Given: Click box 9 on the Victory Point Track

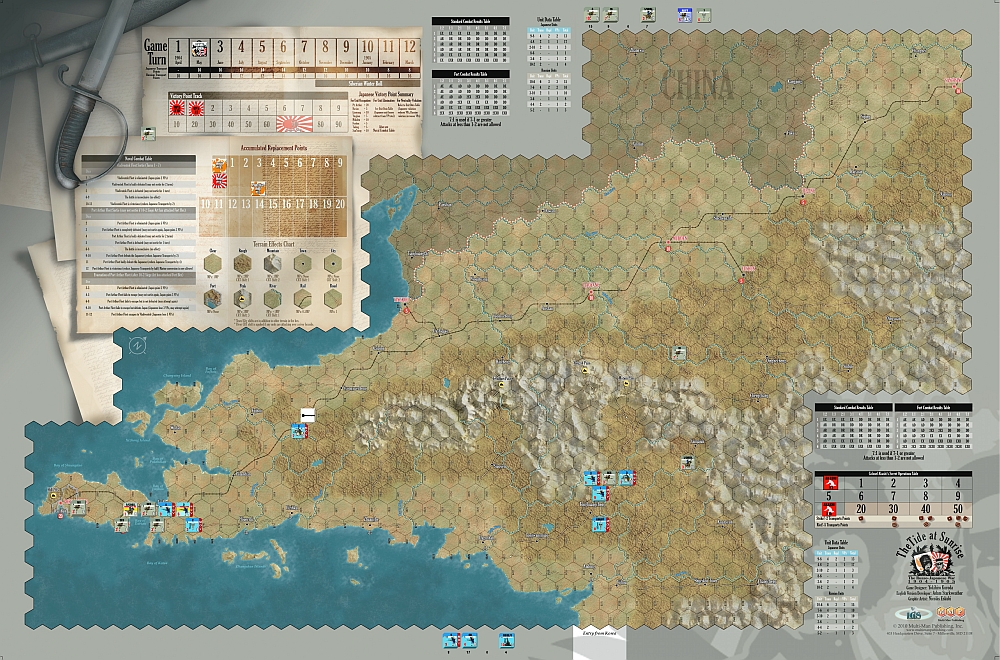Looking at the screenshot, I should coord(339,108).
